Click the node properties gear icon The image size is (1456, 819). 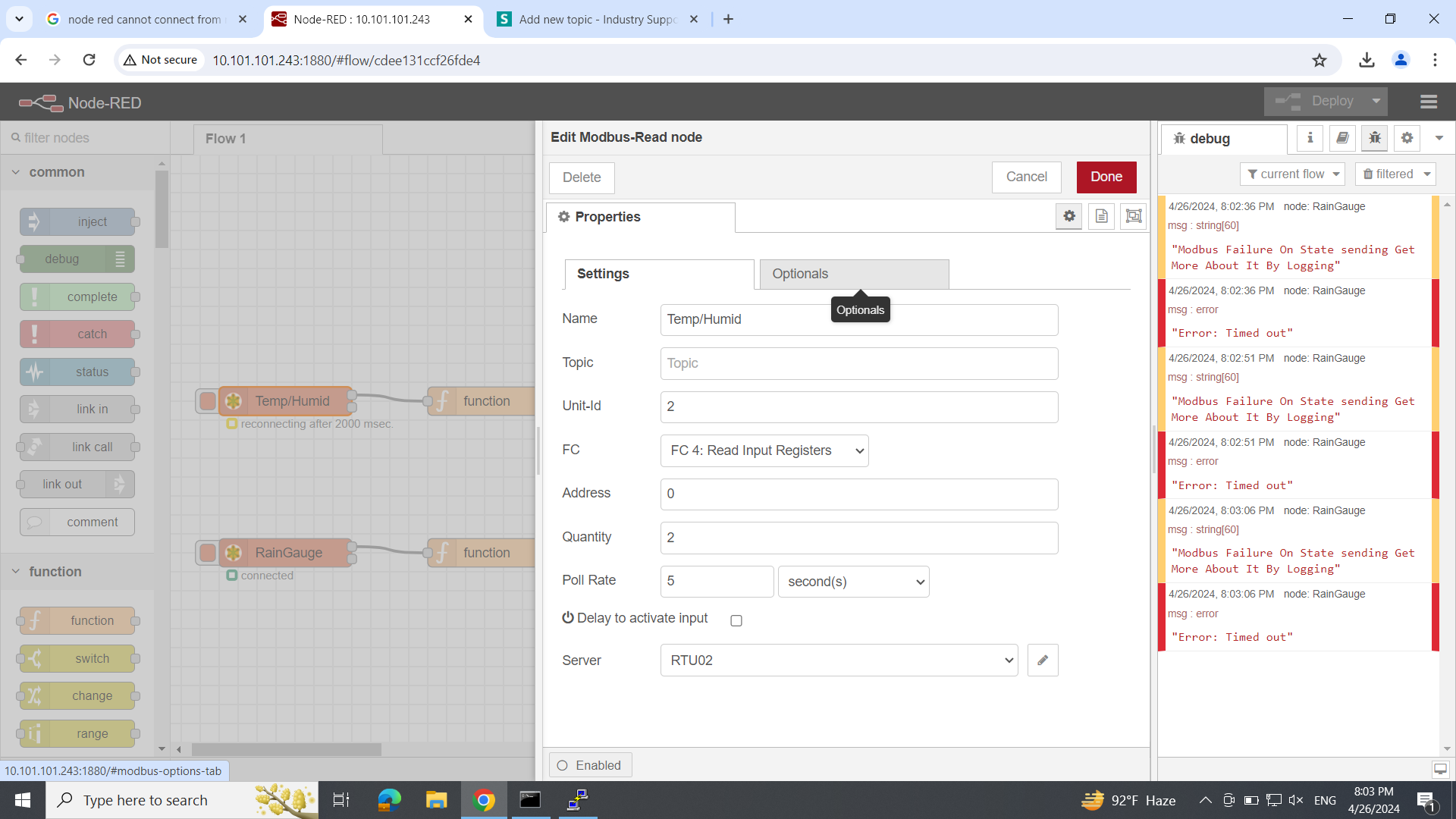pos(1069,216)
